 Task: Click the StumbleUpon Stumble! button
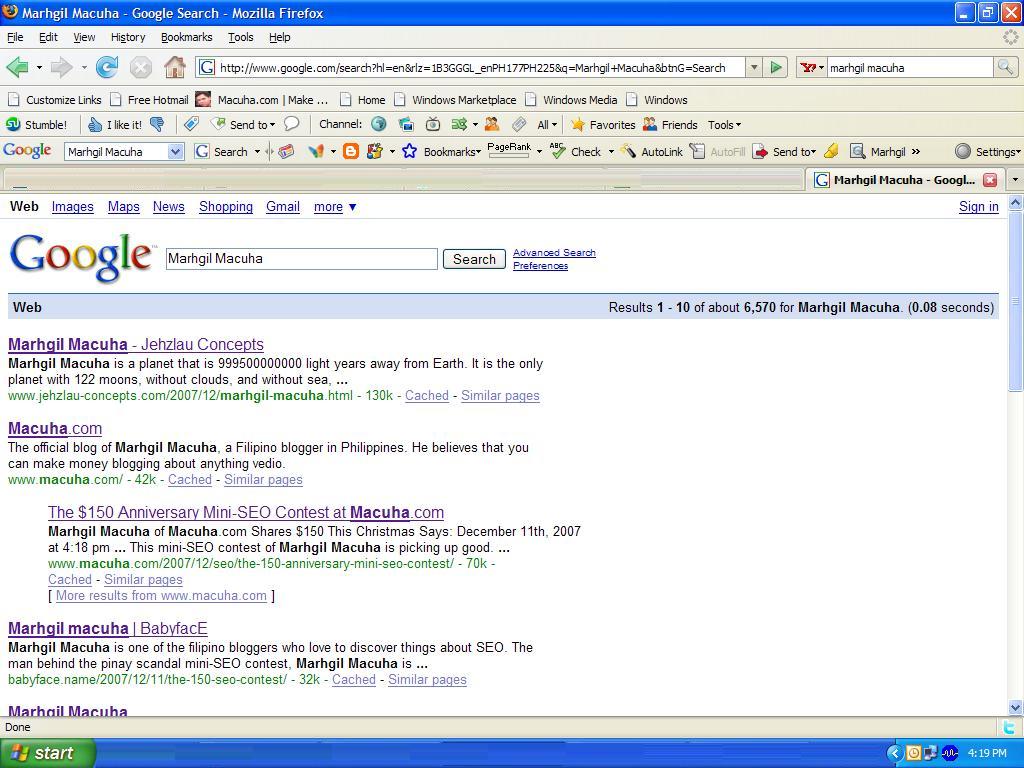click(37, 125)
